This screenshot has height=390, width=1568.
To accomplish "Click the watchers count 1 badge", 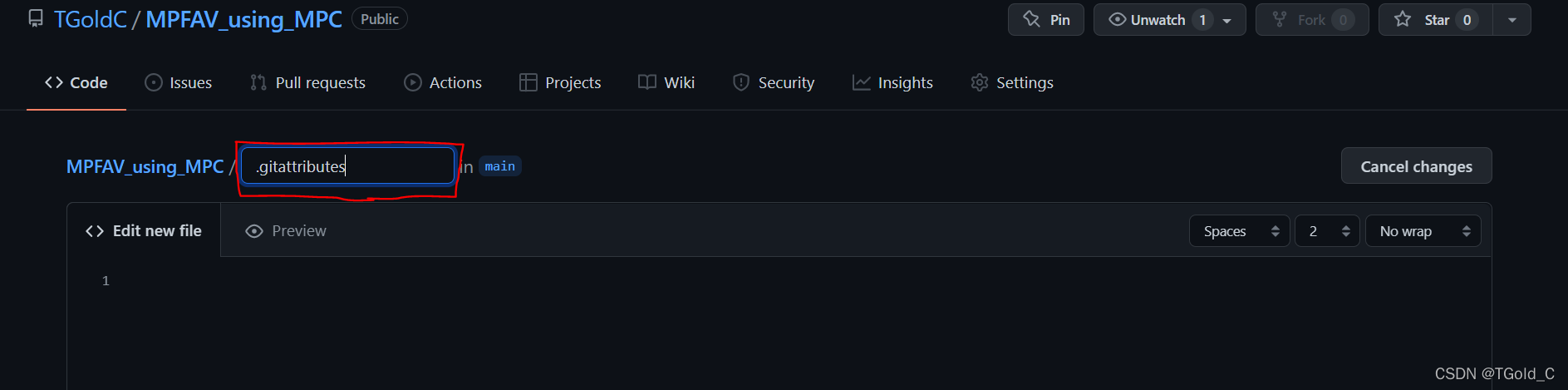I will pyautogui.click(x=1202, y=20).
